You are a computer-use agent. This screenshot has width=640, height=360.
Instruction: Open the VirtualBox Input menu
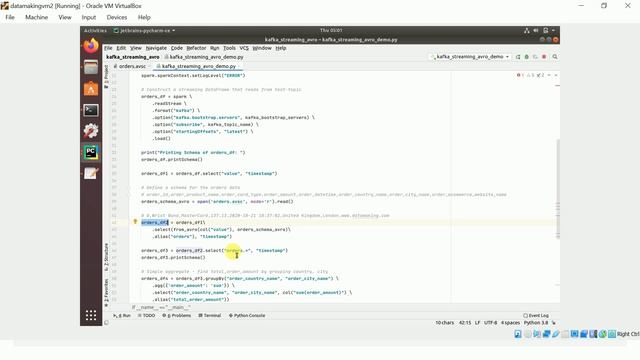89,17
